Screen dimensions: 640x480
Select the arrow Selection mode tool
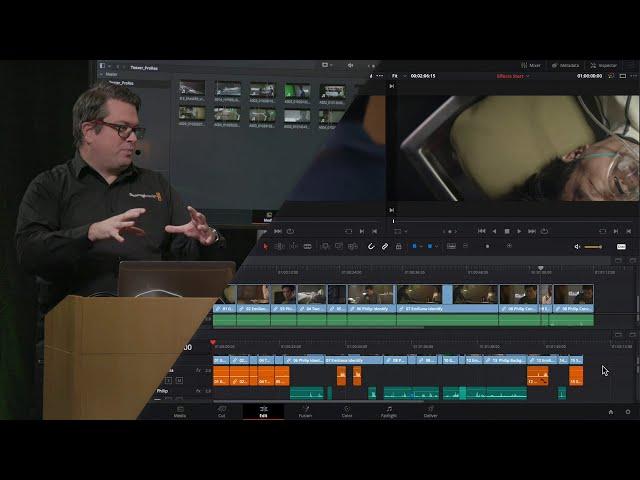[265, 246]
